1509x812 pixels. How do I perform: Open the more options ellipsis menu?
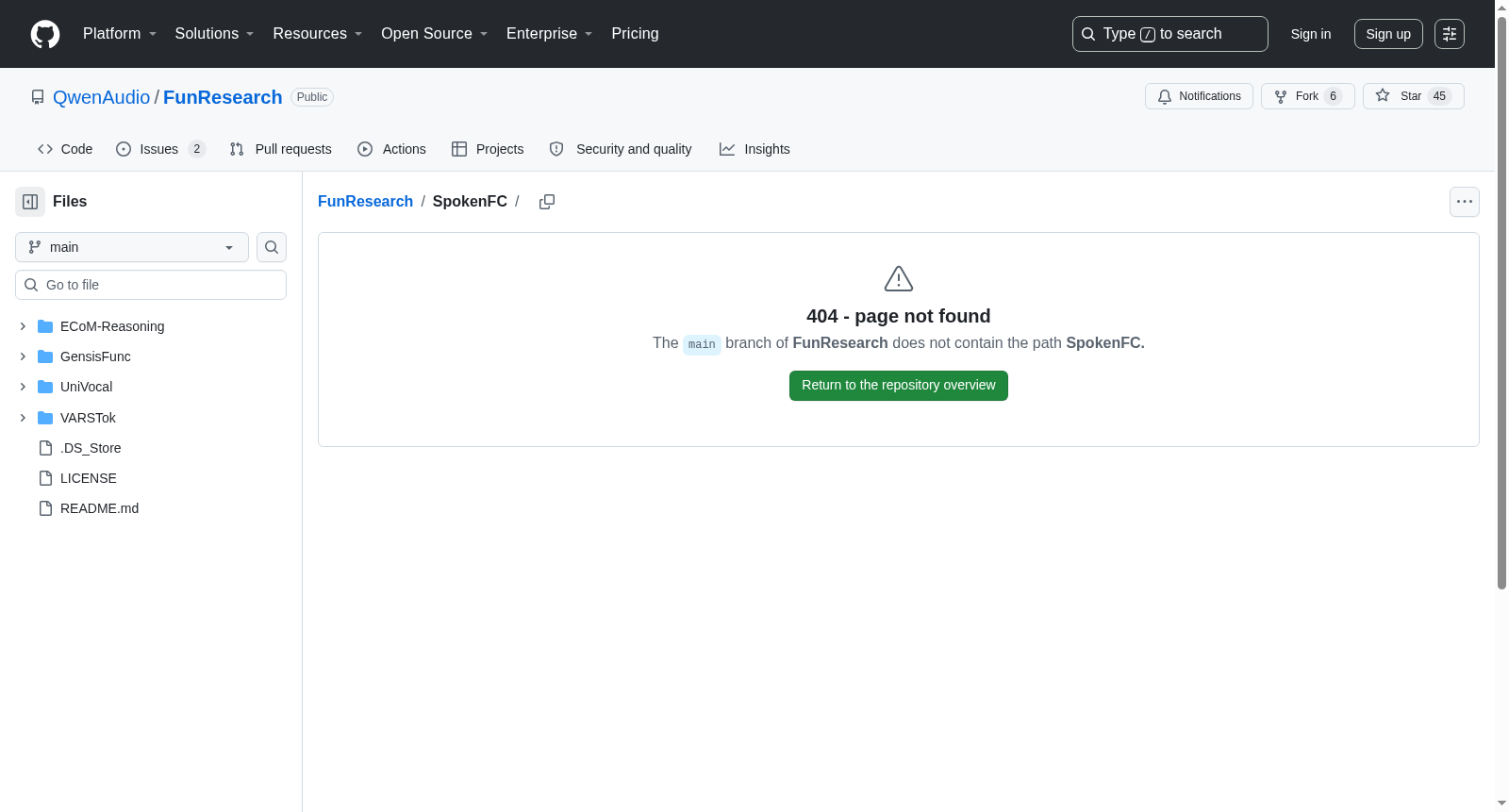[1465, 202]
